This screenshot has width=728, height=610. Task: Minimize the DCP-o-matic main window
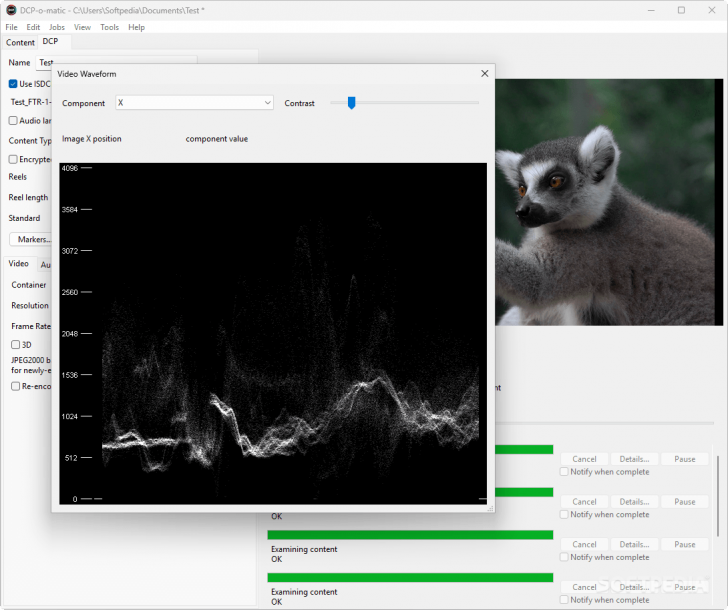(649, 10)
